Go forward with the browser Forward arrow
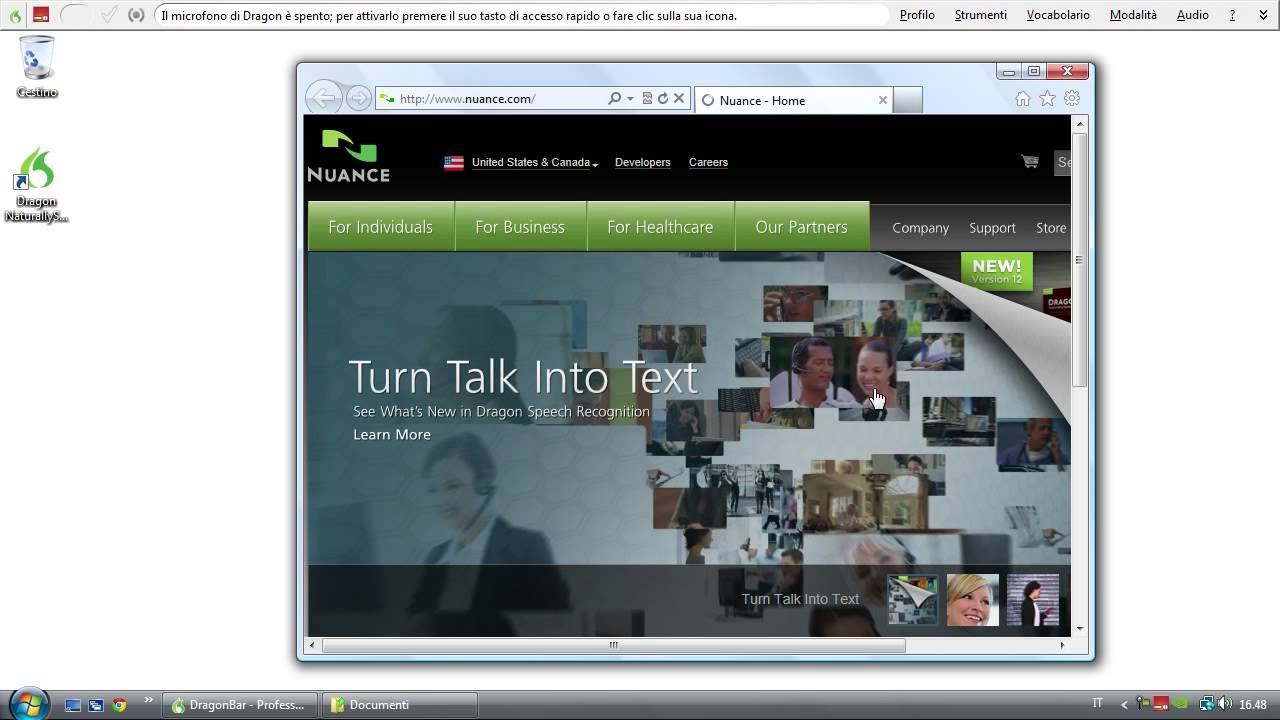Screen dimensions: 1280x720 point(358,98)
